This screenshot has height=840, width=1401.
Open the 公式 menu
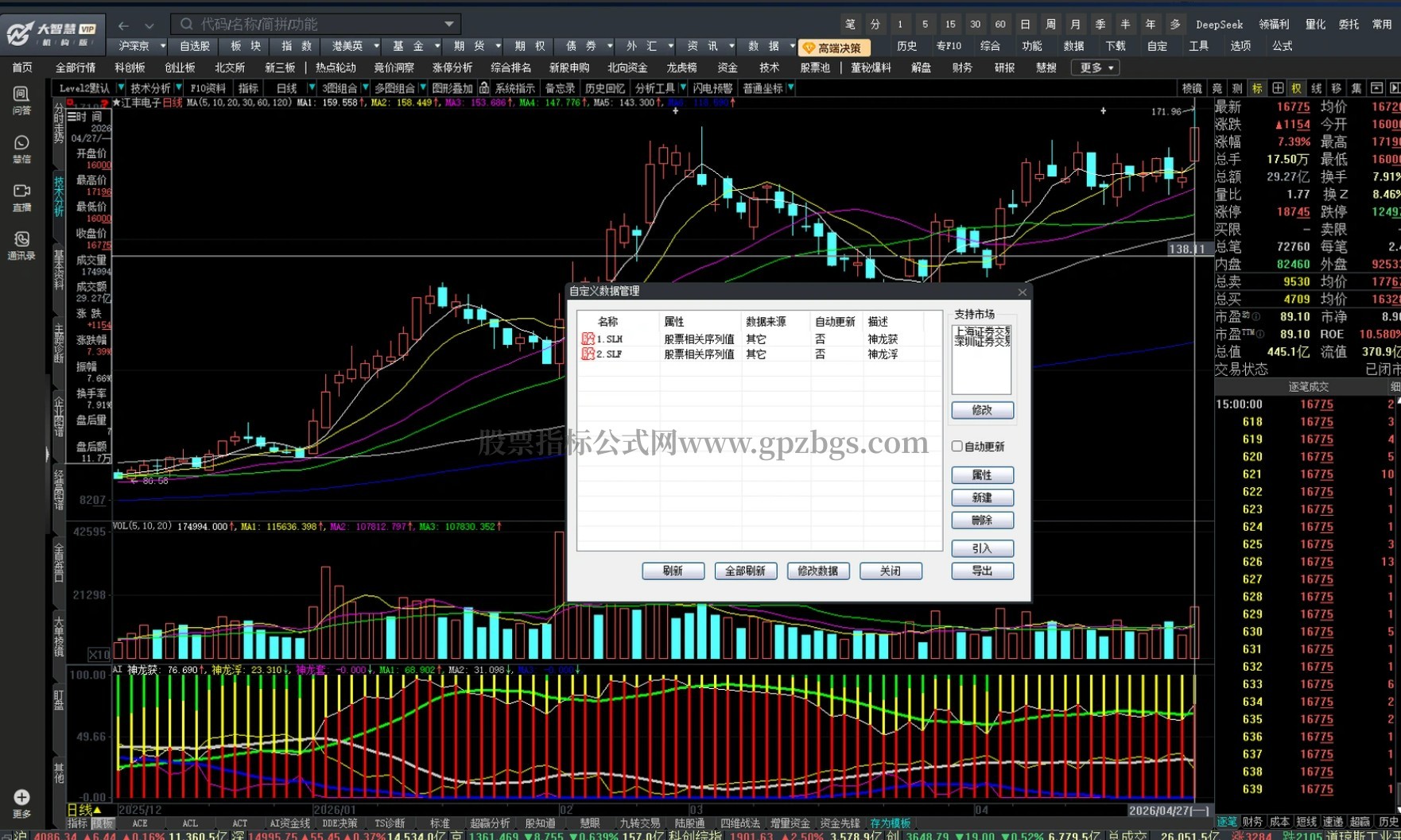coord(1283,46)
